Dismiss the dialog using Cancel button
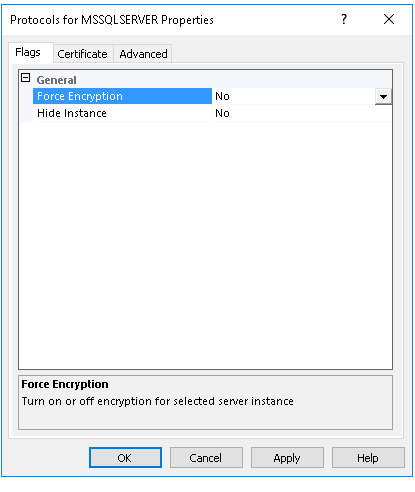Image resolution: width=415 pixels, height=492 pixels. (206, 458)
